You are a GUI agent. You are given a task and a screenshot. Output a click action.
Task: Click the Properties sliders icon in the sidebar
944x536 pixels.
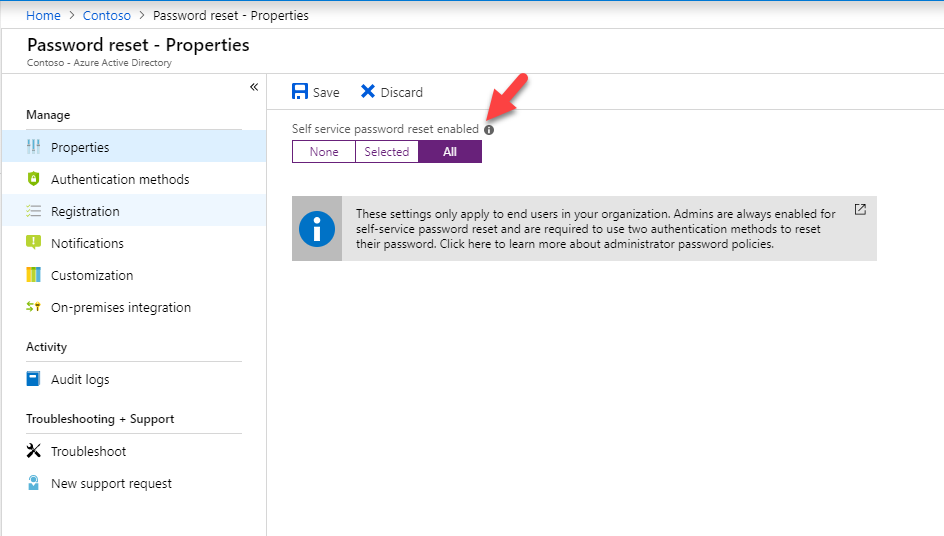pos(34,146)
